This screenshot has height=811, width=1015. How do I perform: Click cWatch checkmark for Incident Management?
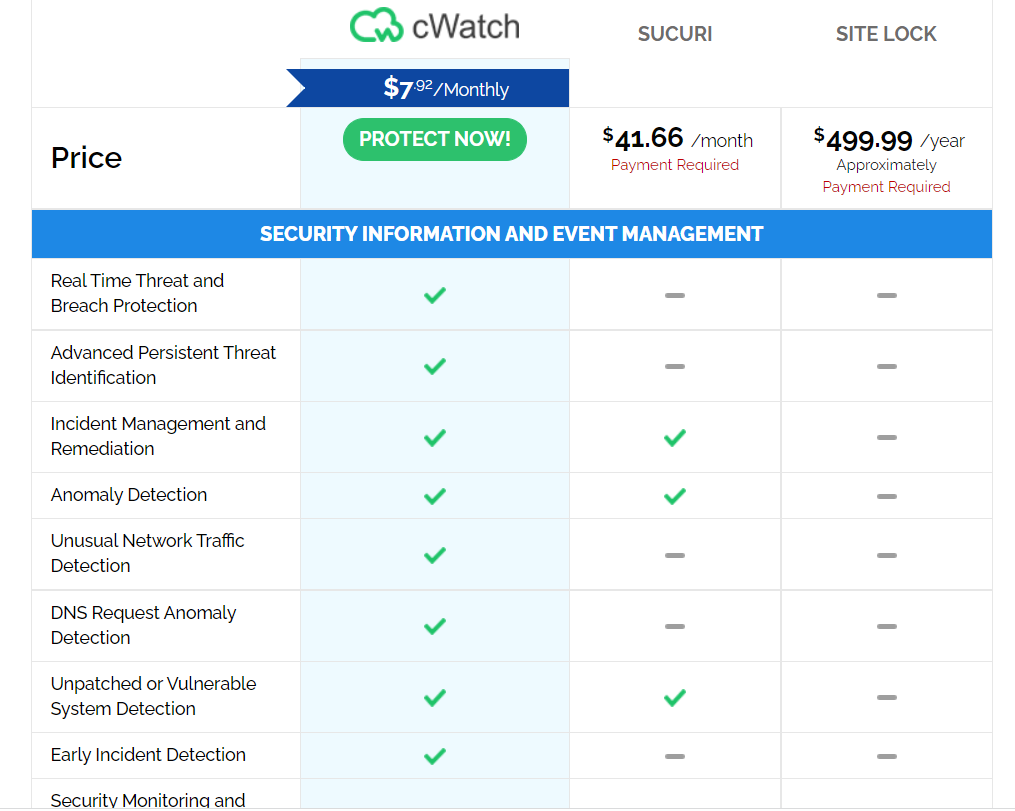point(434,438)
